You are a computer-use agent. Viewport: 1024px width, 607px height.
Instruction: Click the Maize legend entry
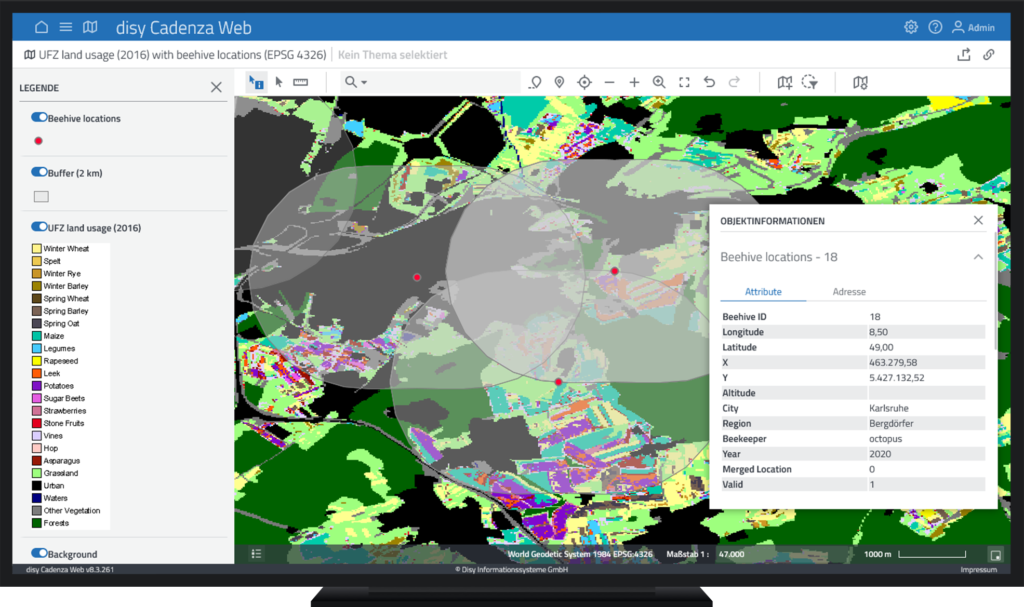tap(48, 336)
